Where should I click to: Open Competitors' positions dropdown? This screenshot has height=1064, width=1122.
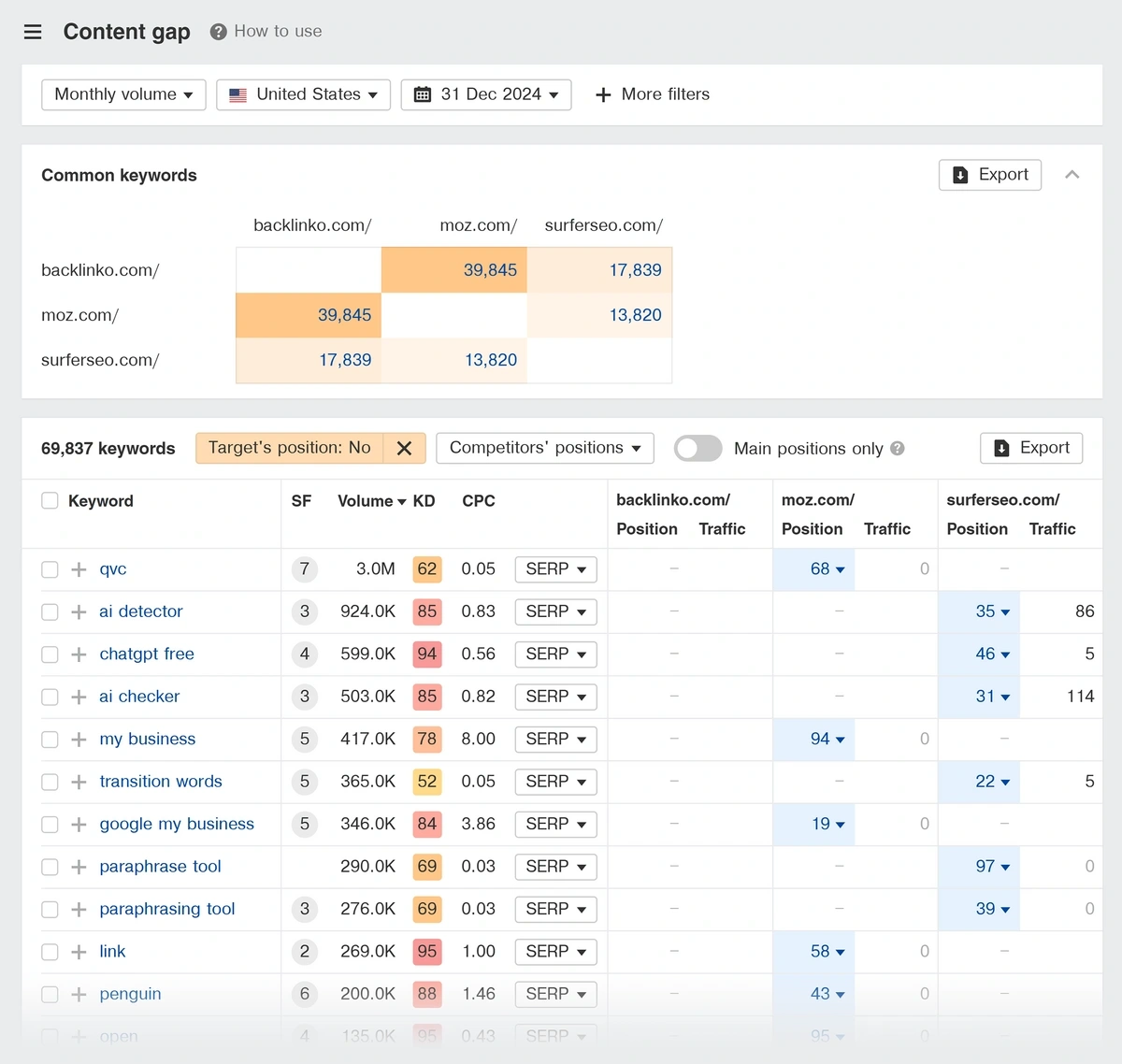[x=545, y=448]
